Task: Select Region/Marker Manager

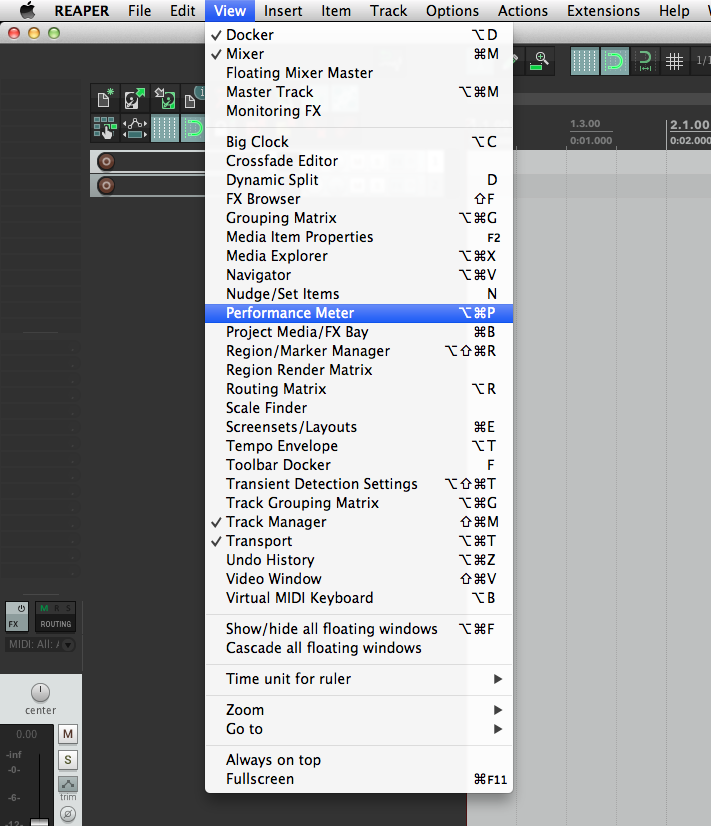Action: click(x=359, y=351)
